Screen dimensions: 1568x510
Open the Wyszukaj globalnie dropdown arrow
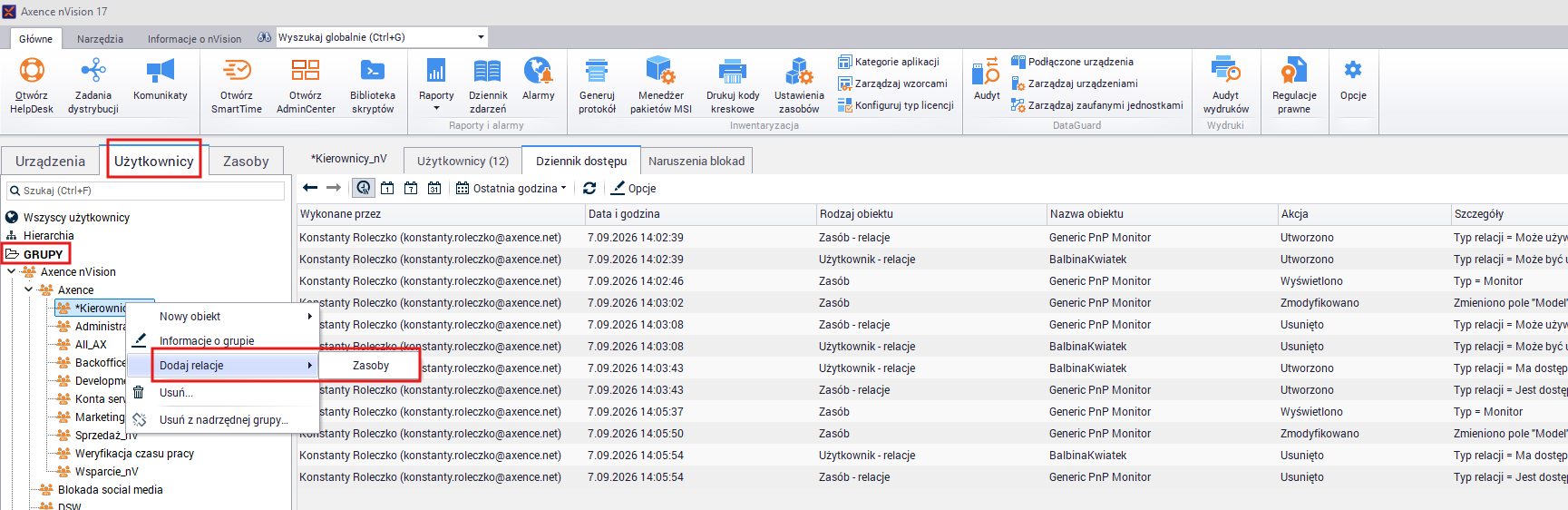pos(481,37)
